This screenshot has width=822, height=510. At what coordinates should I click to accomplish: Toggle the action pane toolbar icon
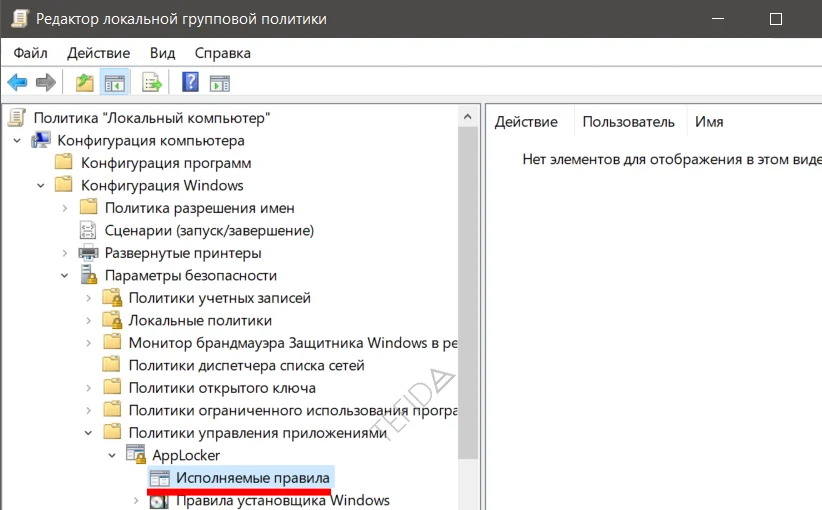220,83
